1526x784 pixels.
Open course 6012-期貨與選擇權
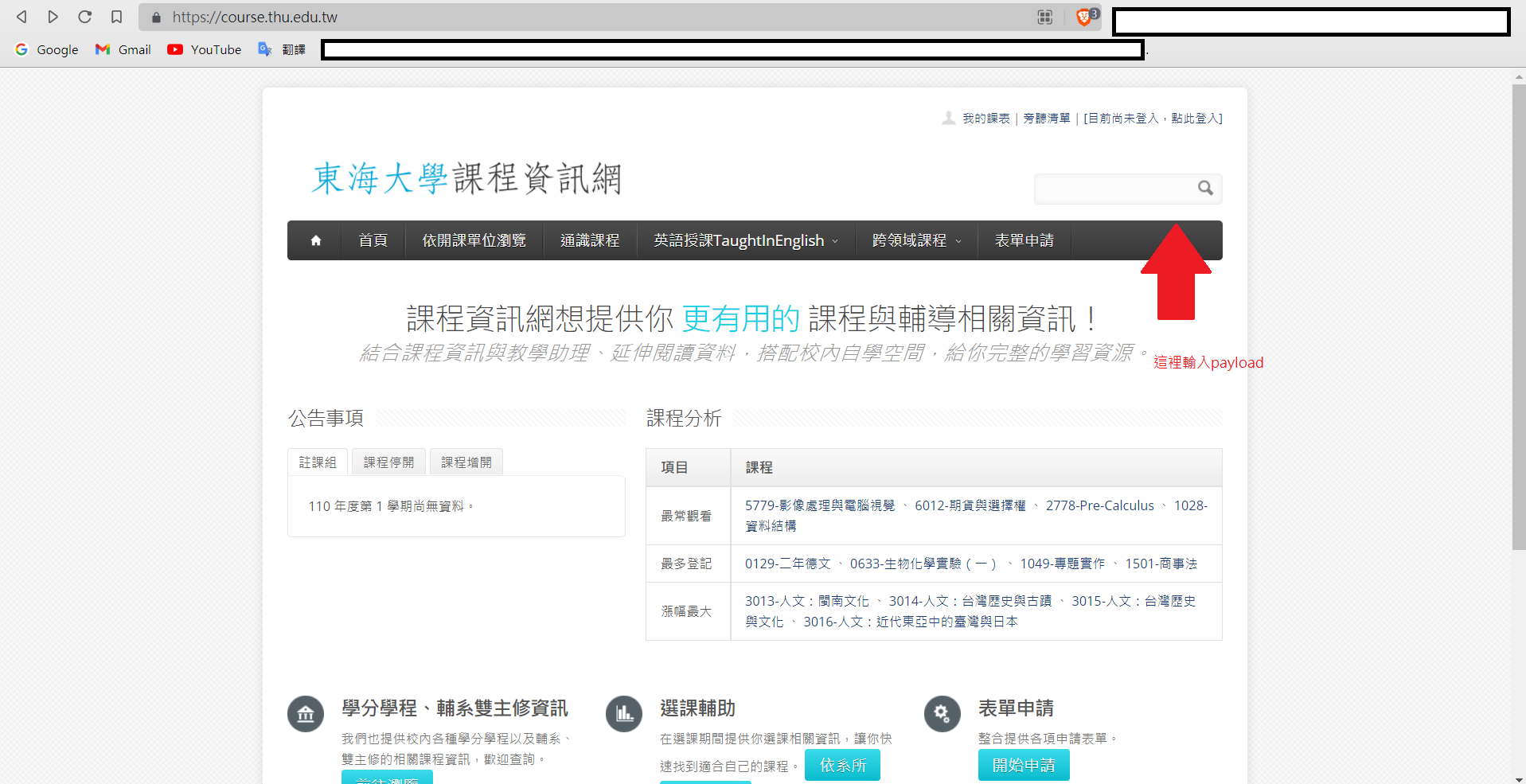[x=970, y=505]
